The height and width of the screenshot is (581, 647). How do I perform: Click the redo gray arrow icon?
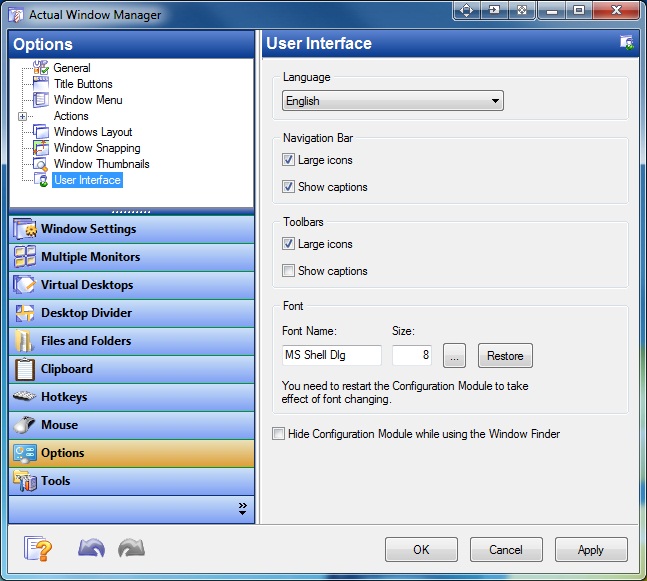pyautogui.click(x=131, y=548)
